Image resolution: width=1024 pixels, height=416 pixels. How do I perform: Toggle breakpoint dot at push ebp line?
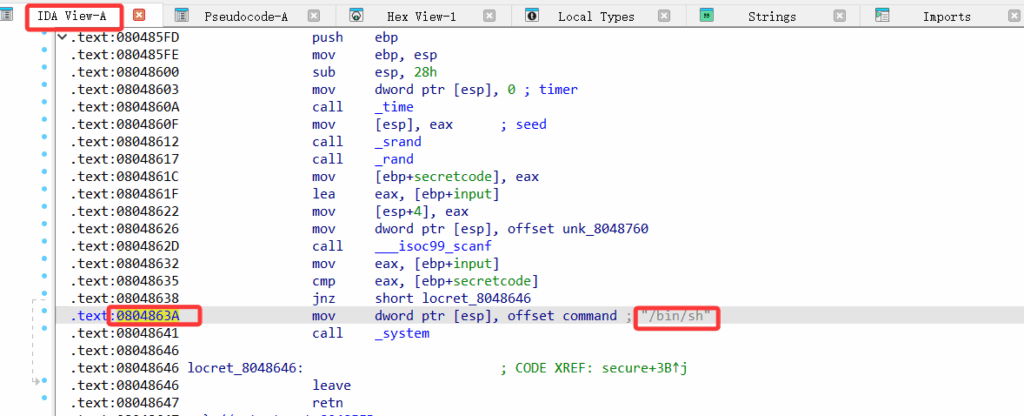43,37
